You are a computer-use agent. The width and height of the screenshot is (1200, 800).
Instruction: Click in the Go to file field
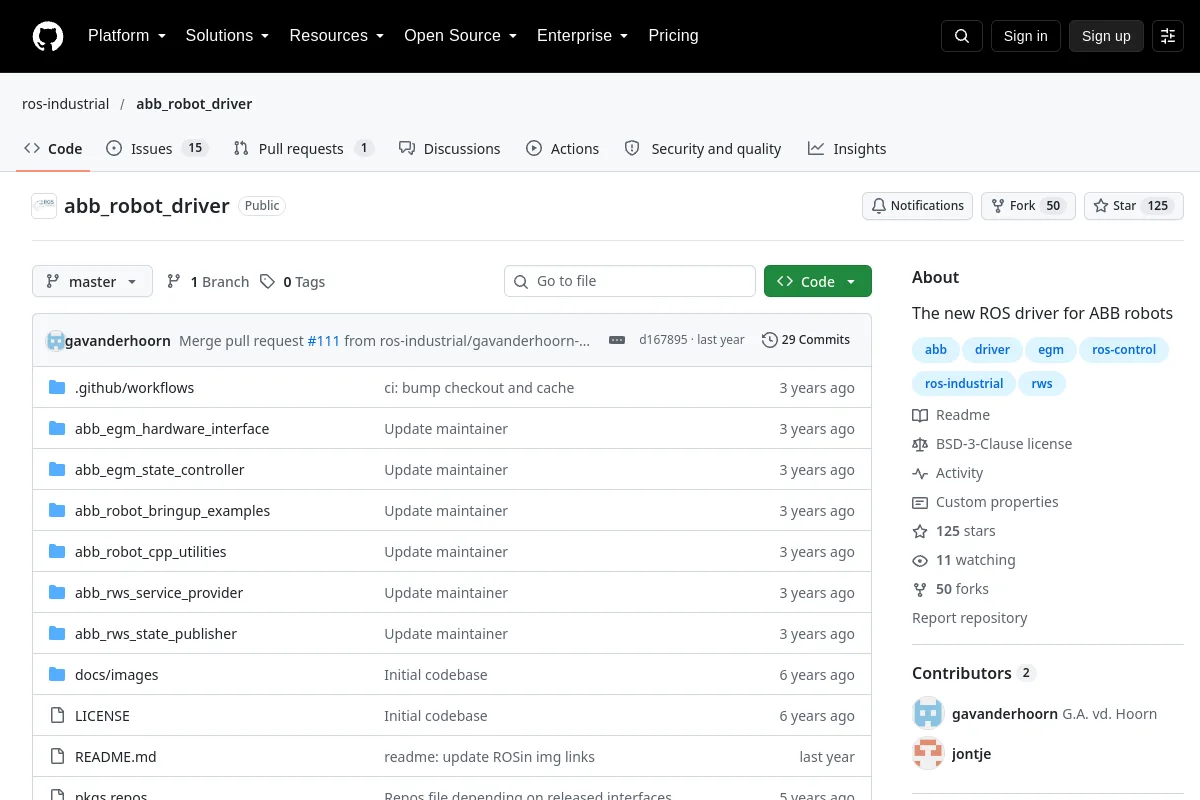[630, 282]
